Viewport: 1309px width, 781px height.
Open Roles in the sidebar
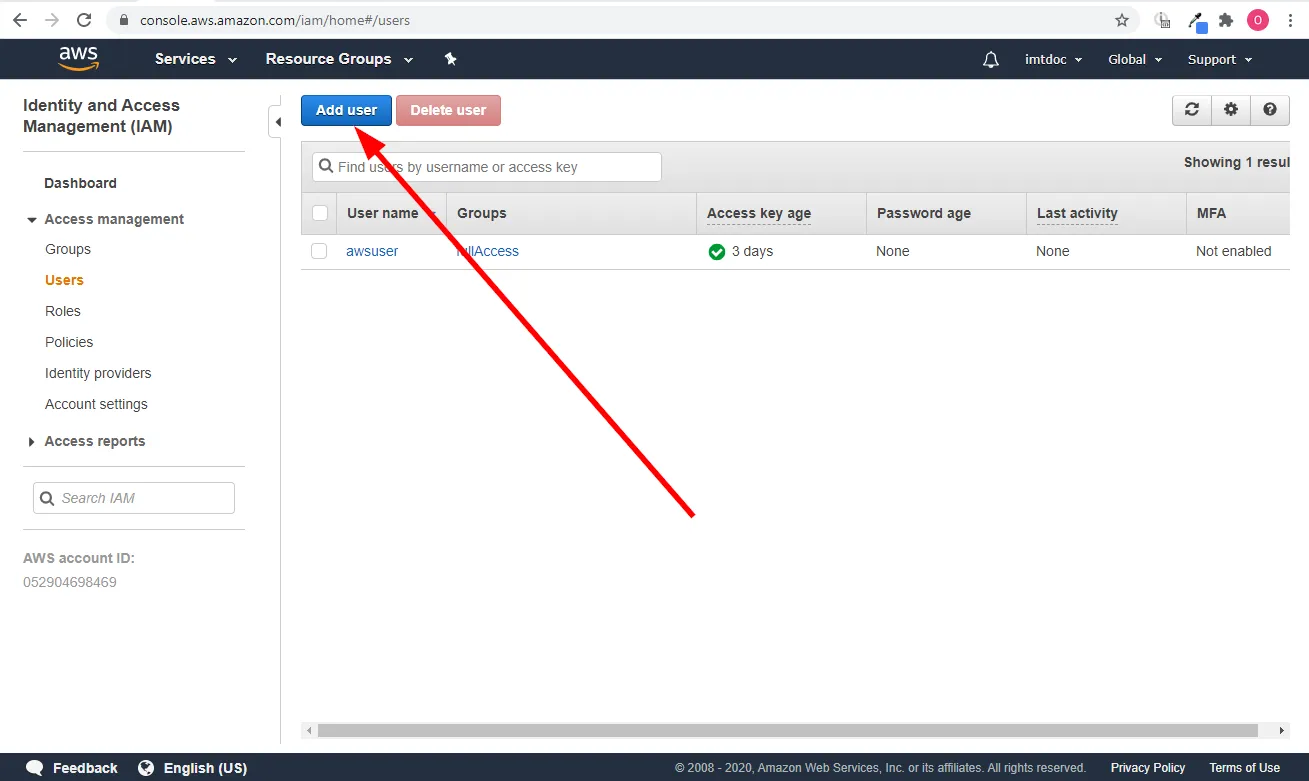[63, 311]
